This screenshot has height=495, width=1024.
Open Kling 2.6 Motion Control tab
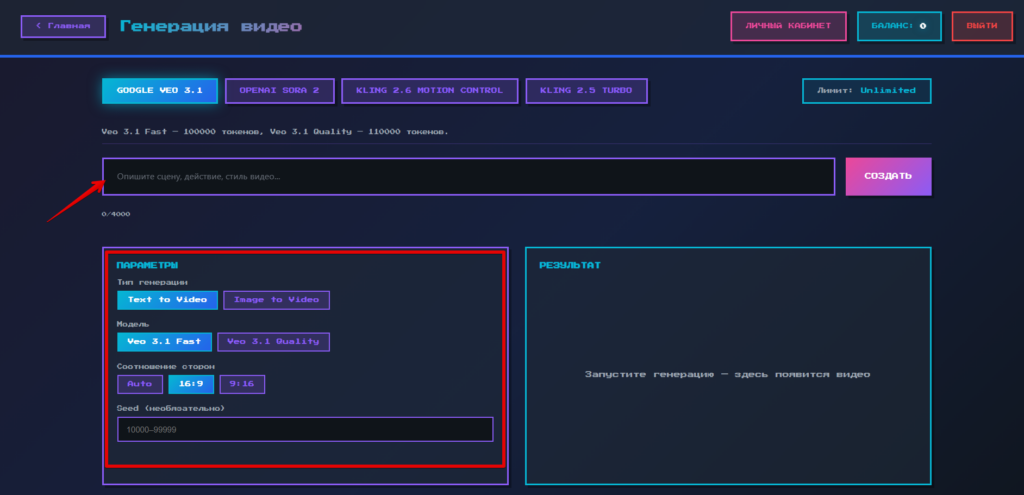pos(429,91)
